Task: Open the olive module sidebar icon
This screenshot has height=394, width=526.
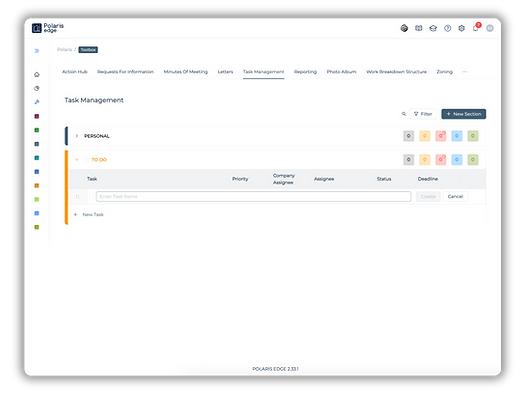Action: pos(37,227)
